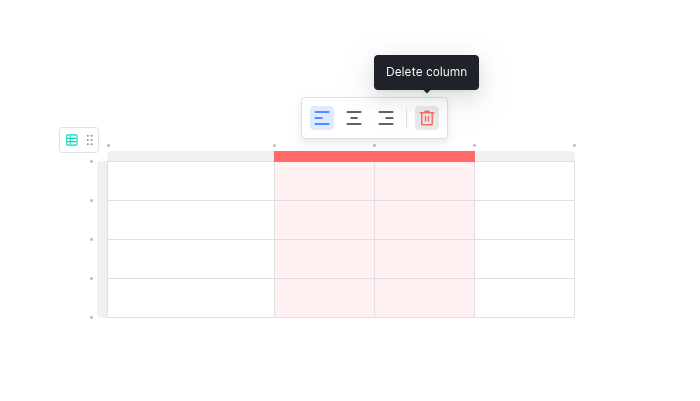Click the insert dot above the table's right edge
700x401 pixels.
click(x=574, y=146)
